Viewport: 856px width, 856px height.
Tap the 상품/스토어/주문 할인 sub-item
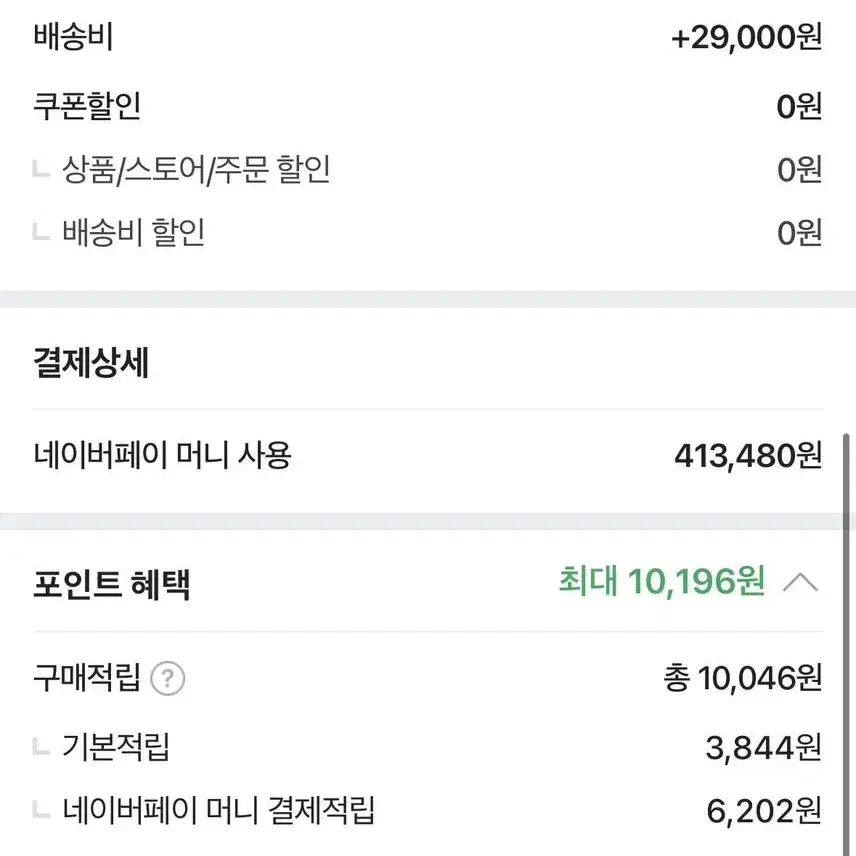[x=196, y=169]
